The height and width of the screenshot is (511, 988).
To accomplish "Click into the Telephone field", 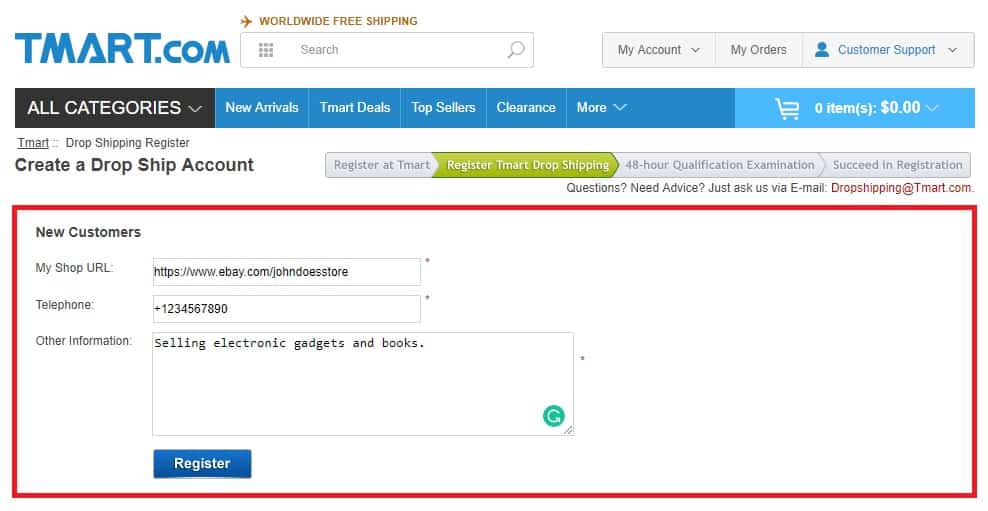I will pyautogui.click(x=287, y=309).
